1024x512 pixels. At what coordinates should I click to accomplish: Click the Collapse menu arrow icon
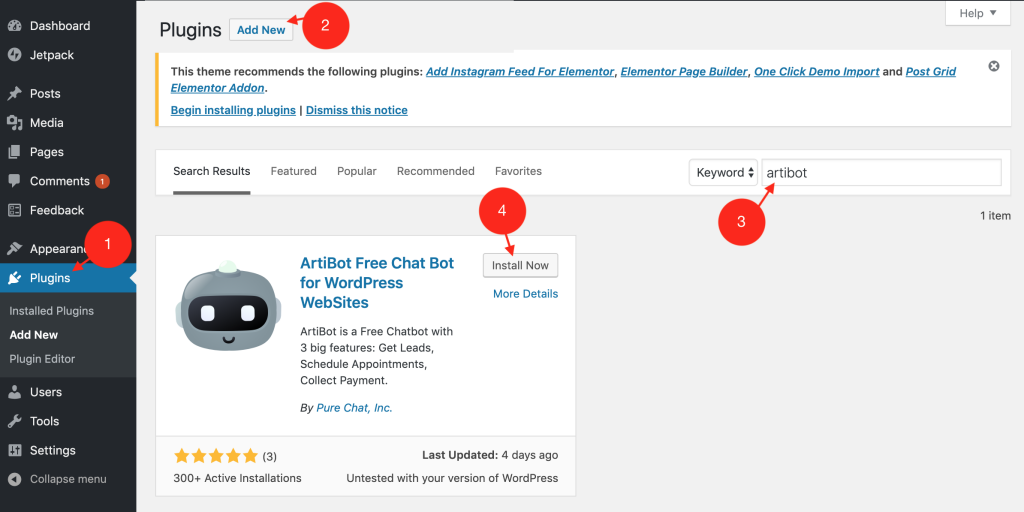pyautogui.click(x=14, y=479)
